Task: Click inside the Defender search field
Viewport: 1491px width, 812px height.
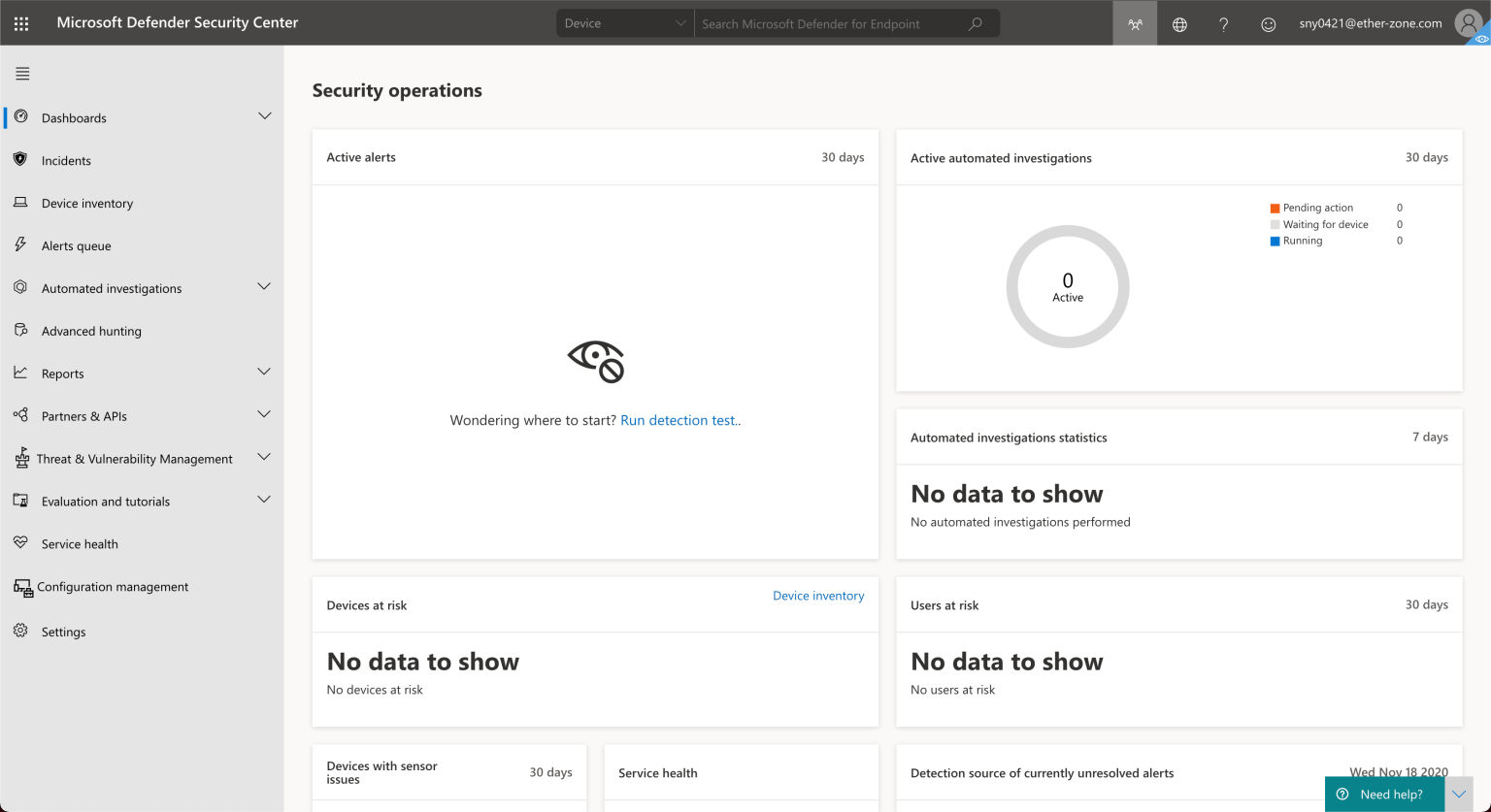Action: pos(835,22)
